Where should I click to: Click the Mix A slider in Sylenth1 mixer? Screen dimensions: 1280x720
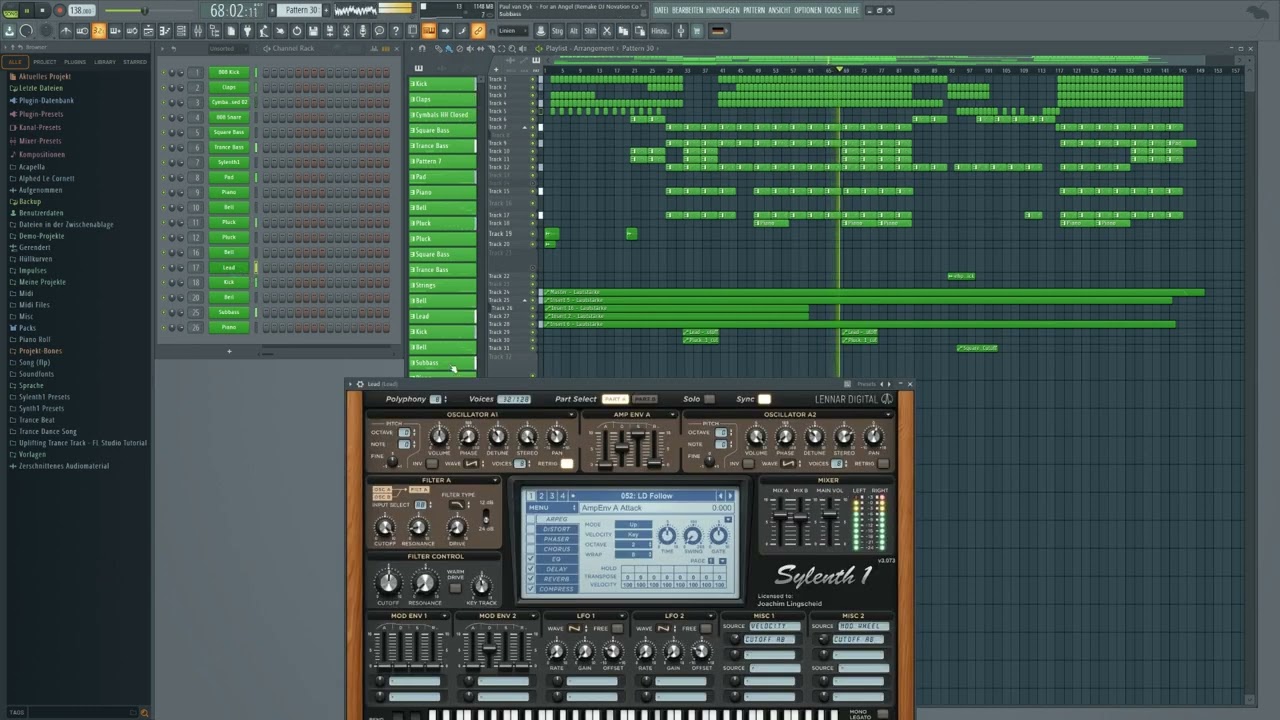[780, 515]
